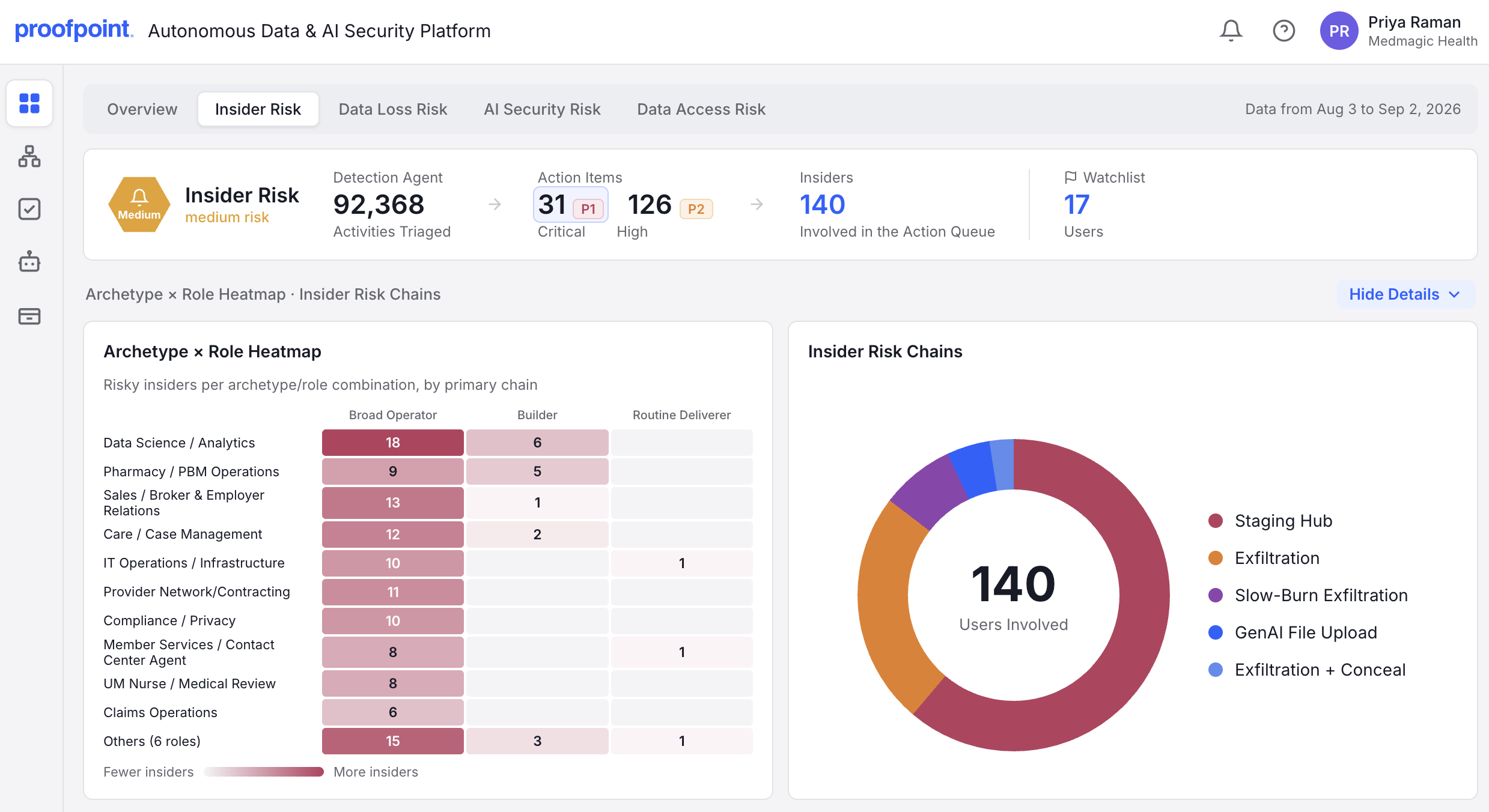
Task: Select Provider Network cell 11
Action: pyautogui.click(x=393, y=592)
